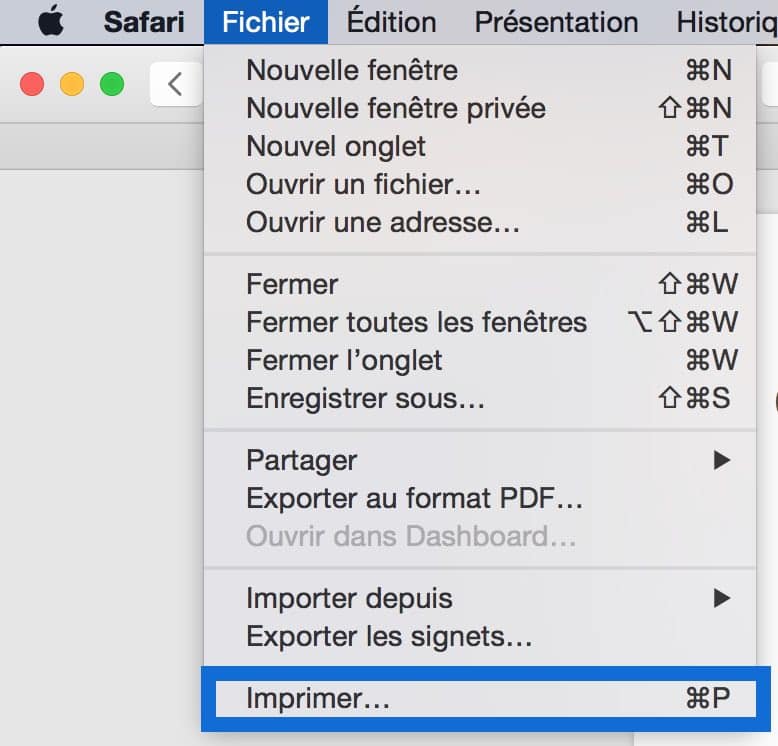Expand the Partager submenu
This screenshot has width=778, height=746.
pyautogui.click(x=480, y=460)
